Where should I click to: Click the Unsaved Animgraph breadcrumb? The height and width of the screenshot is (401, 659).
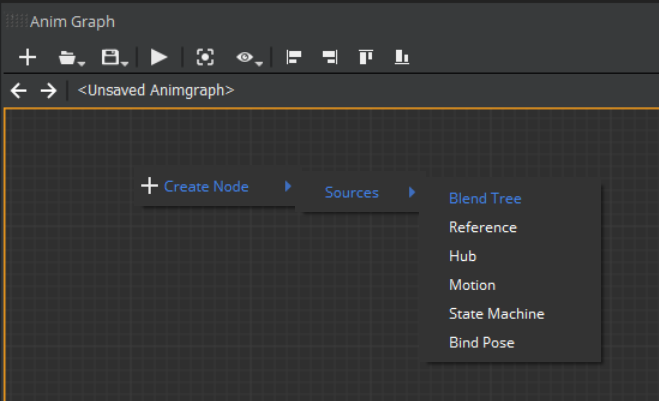(x=156, y=91)
